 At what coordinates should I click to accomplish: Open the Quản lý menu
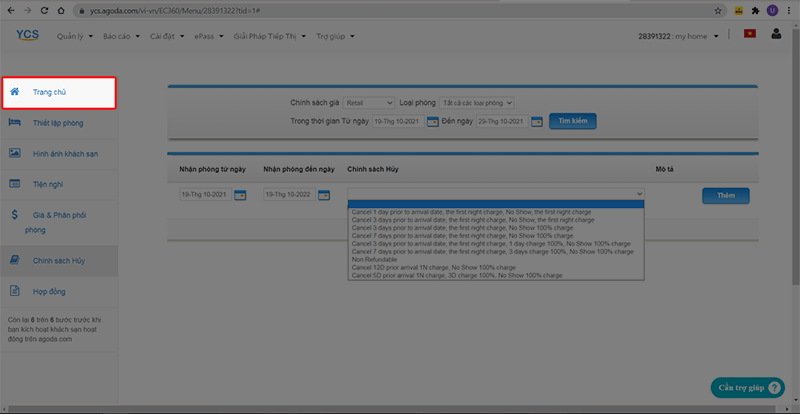click(72, 36)
